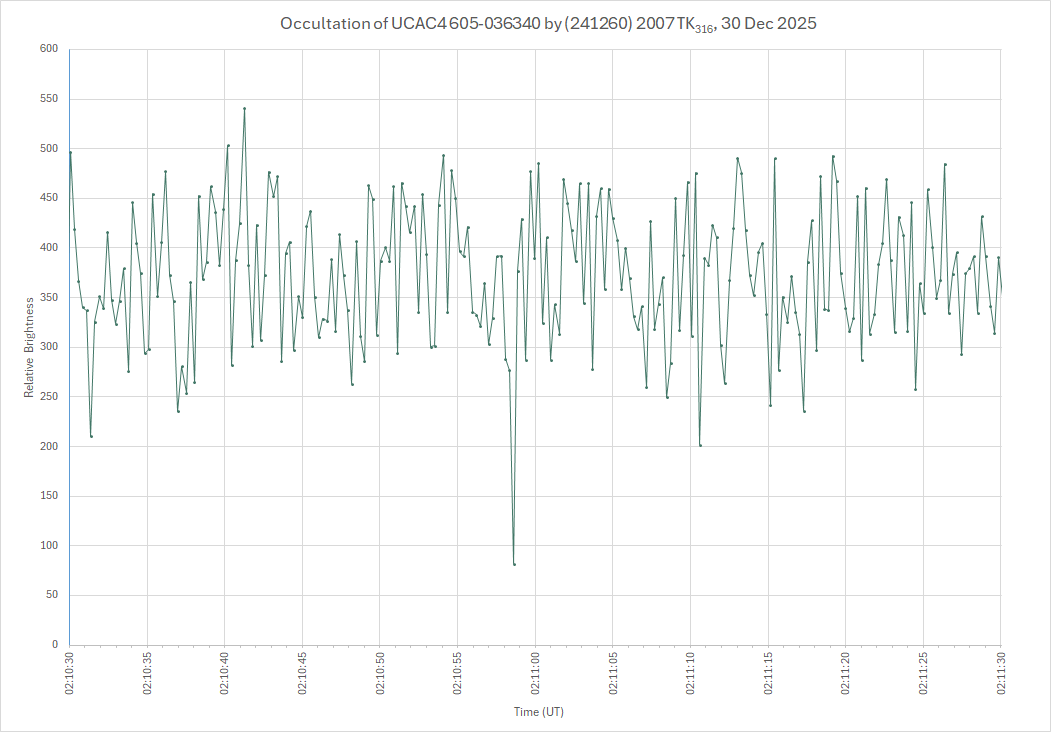Click the 02:11:00 time axis label
Screen dimensions: 1051x732
(535, 675)
